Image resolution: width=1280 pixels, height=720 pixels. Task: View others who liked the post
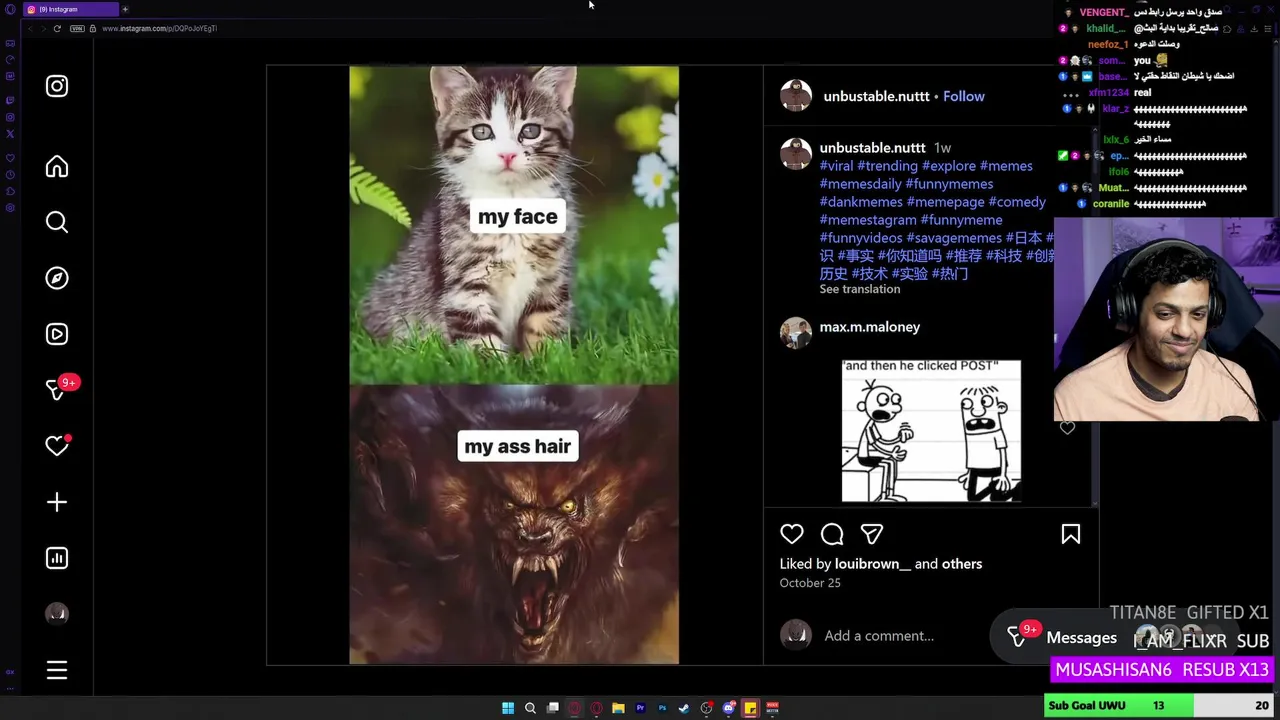coord(962,564)
